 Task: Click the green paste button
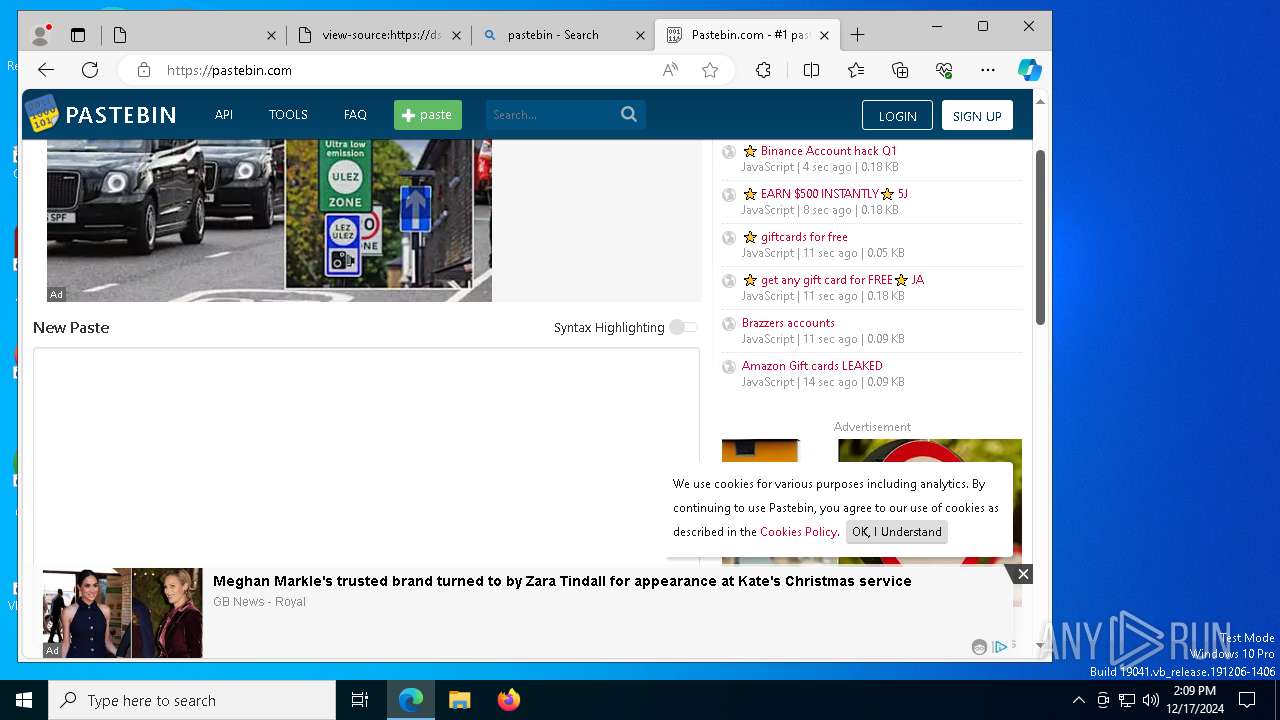428,114
